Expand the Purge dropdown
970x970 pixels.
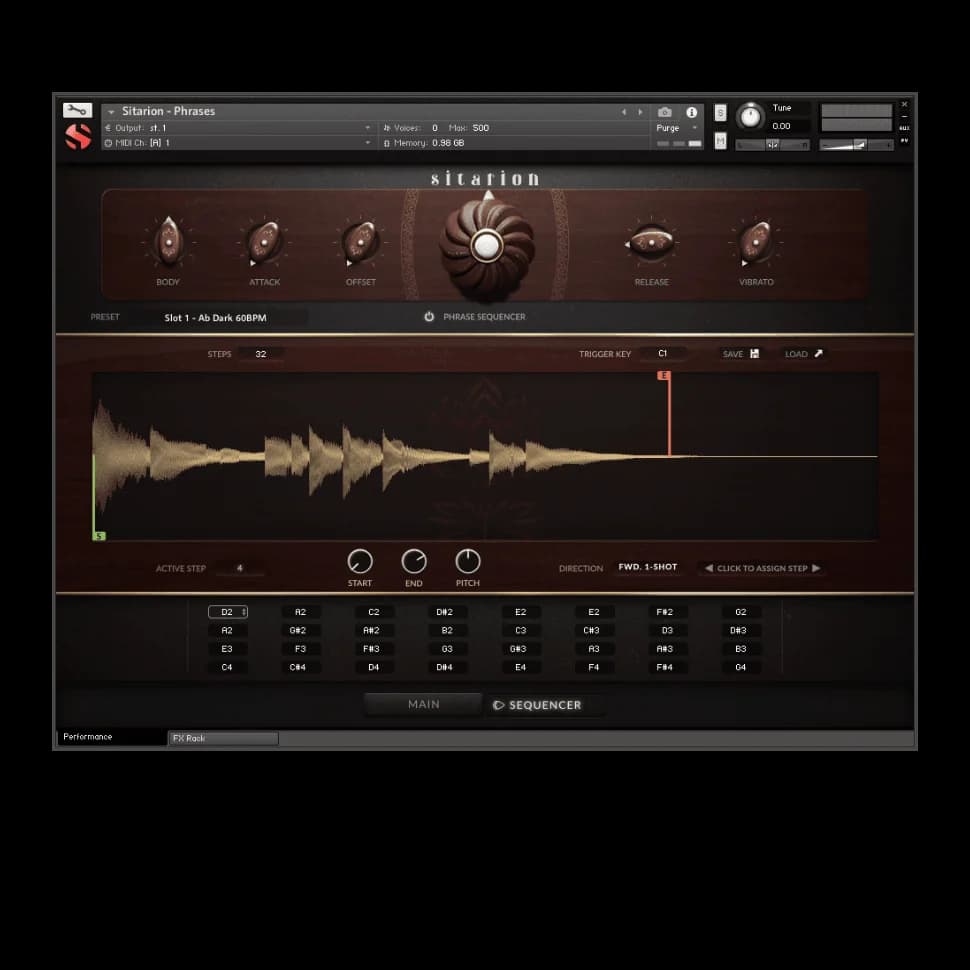click(x=694, y=128)
